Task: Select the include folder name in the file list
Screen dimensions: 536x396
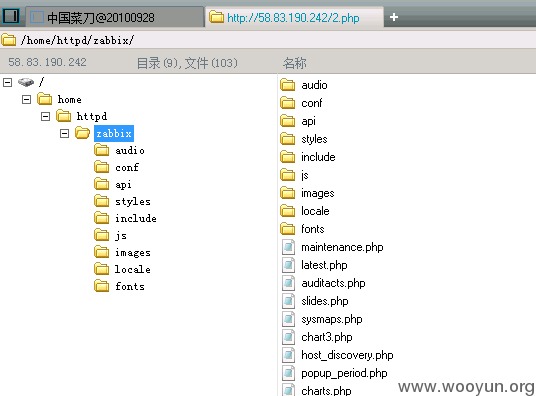Action: coord(318,157)
